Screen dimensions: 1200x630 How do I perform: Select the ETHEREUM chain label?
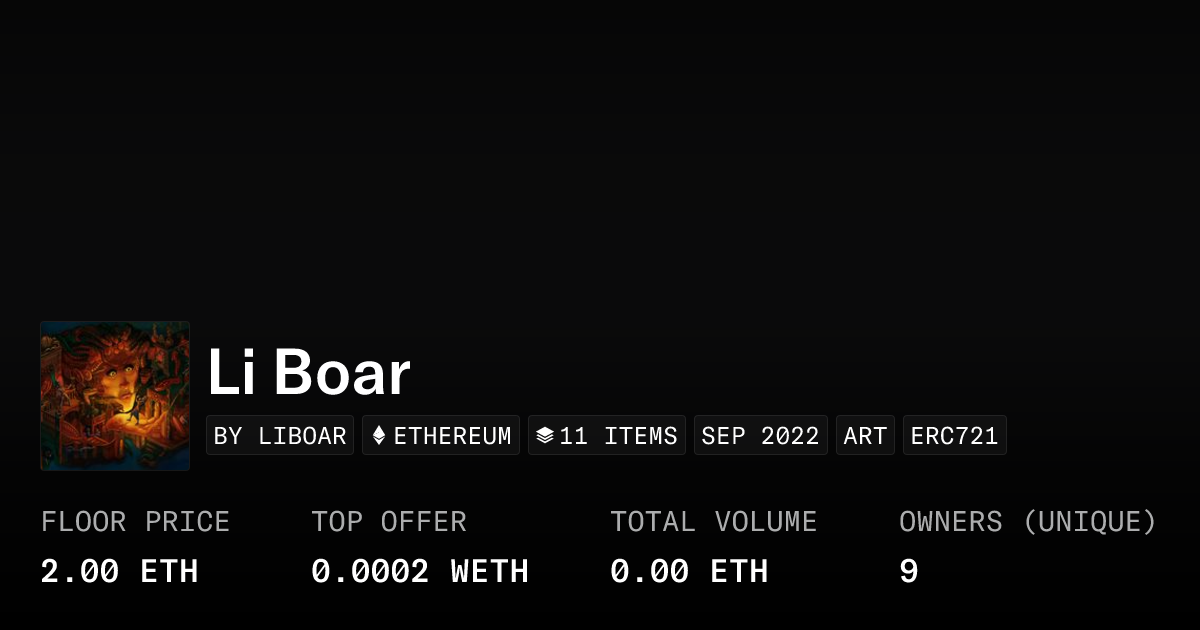point(452,436)
